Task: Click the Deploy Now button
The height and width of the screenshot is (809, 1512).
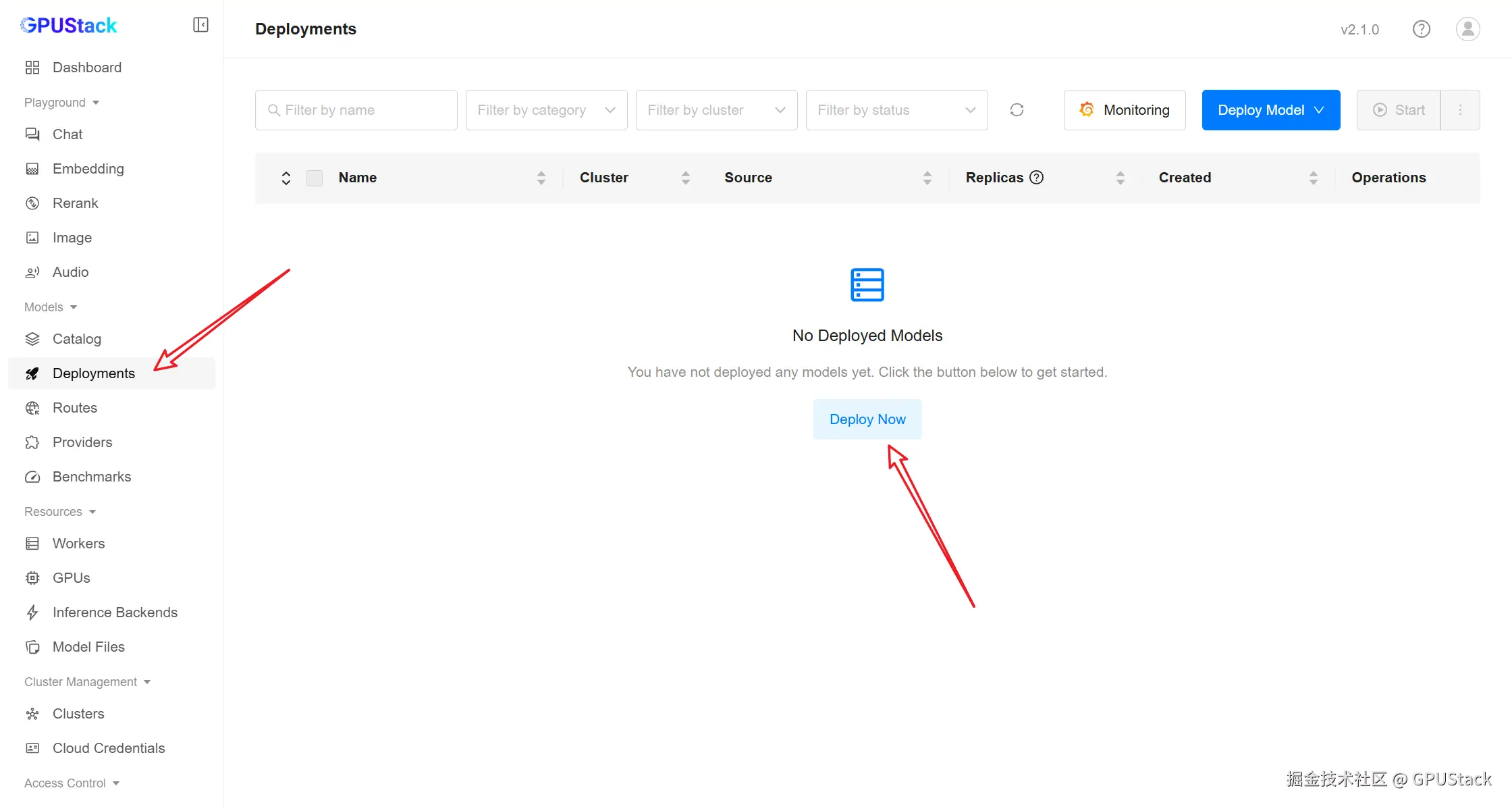Action: pyautogui.click(x=867, y=419)
